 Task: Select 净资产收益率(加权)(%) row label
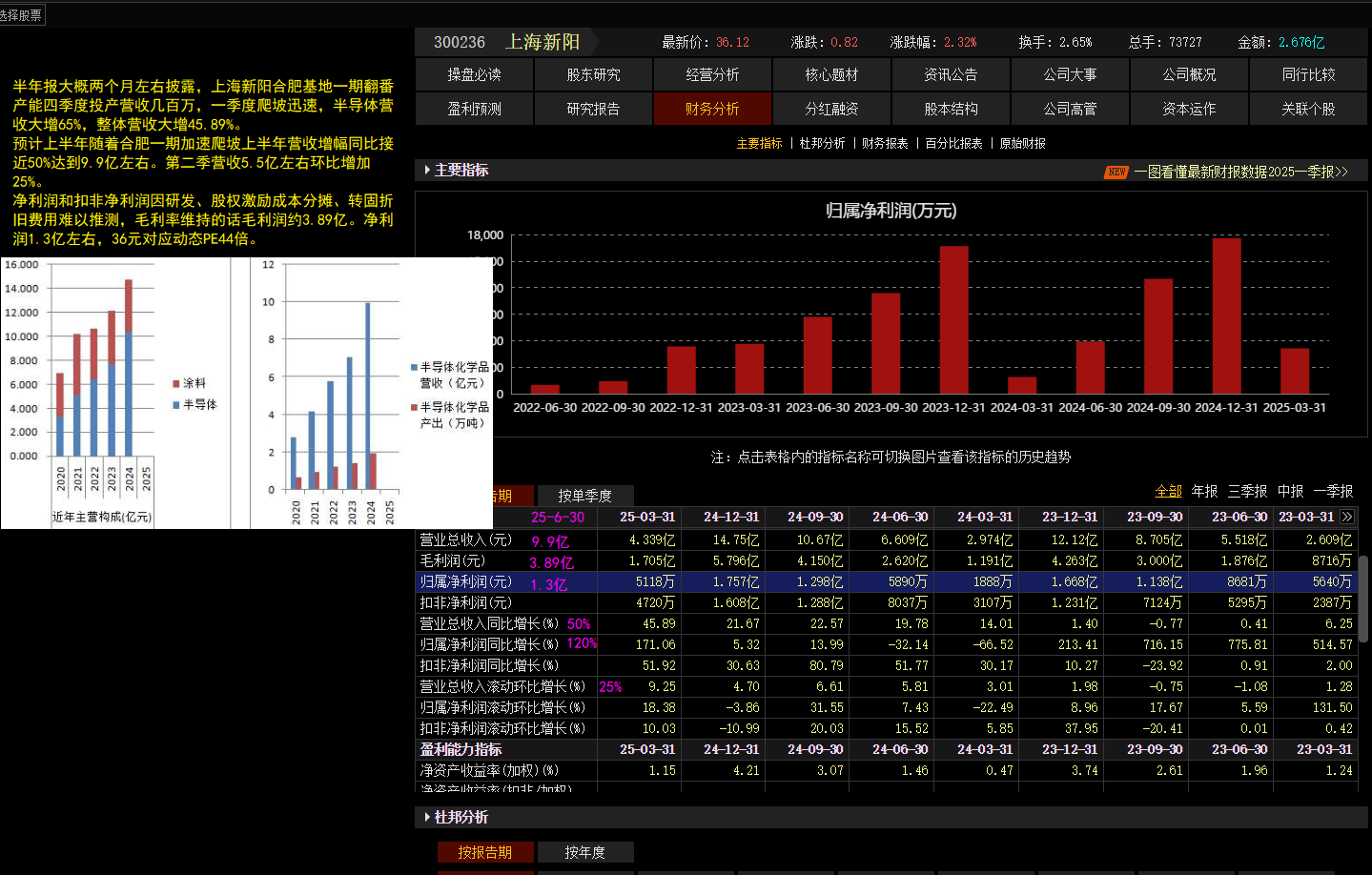click(x=489, y=770)
